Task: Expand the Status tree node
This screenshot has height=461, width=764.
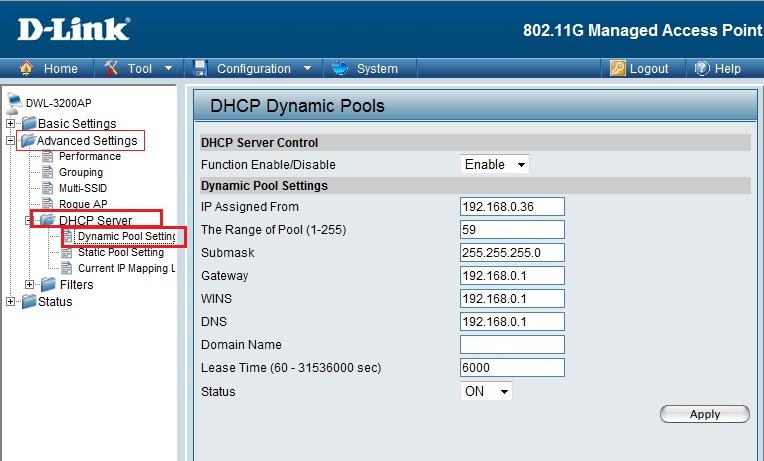Action: [x=10, y=302]
